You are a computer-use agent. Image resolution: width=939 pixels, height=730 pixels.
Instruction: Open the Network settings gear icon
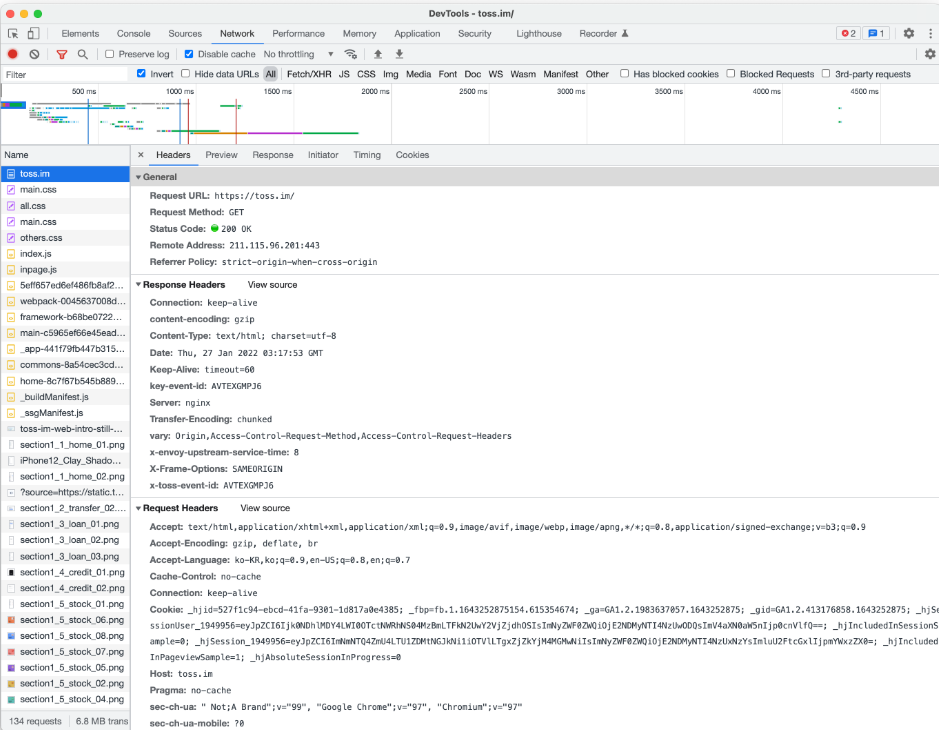click(x=929, y=54)
